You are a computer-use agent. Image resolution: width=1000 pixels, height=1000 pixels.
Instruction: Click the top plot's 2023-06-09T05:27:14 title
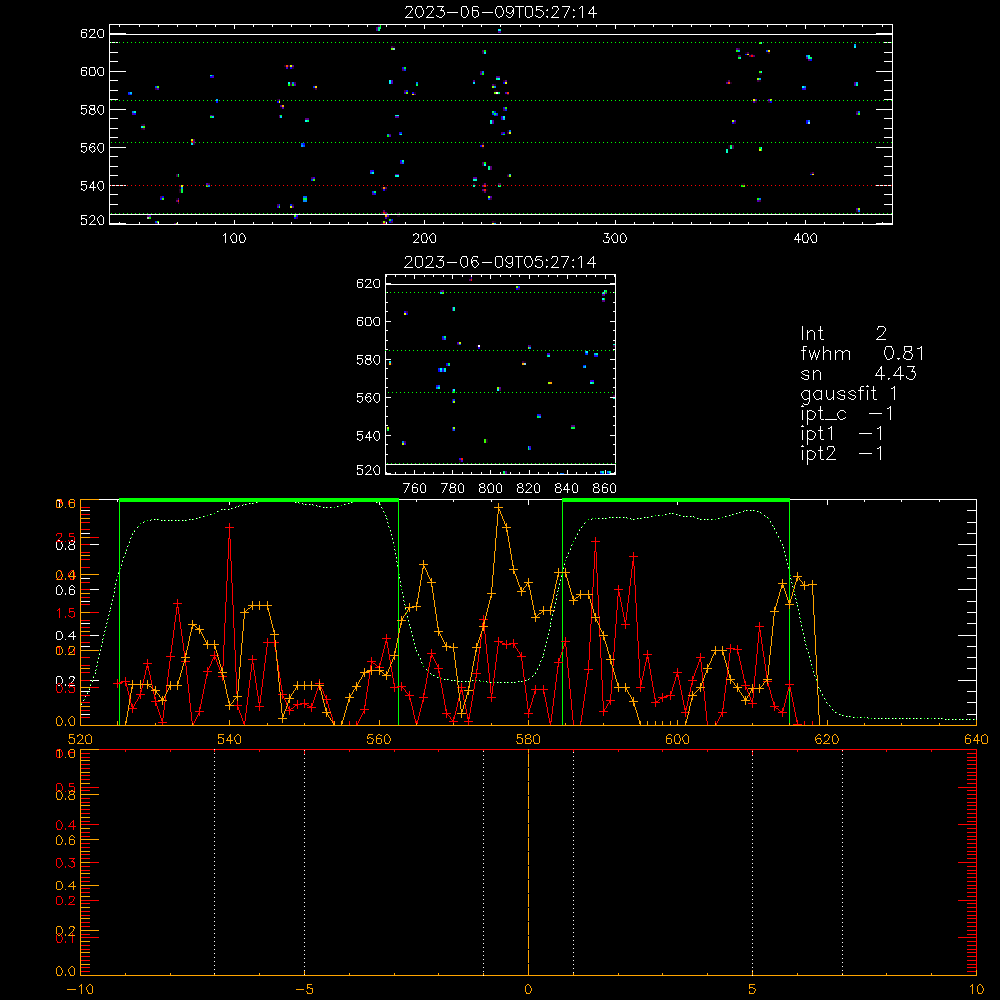(501, 12)
